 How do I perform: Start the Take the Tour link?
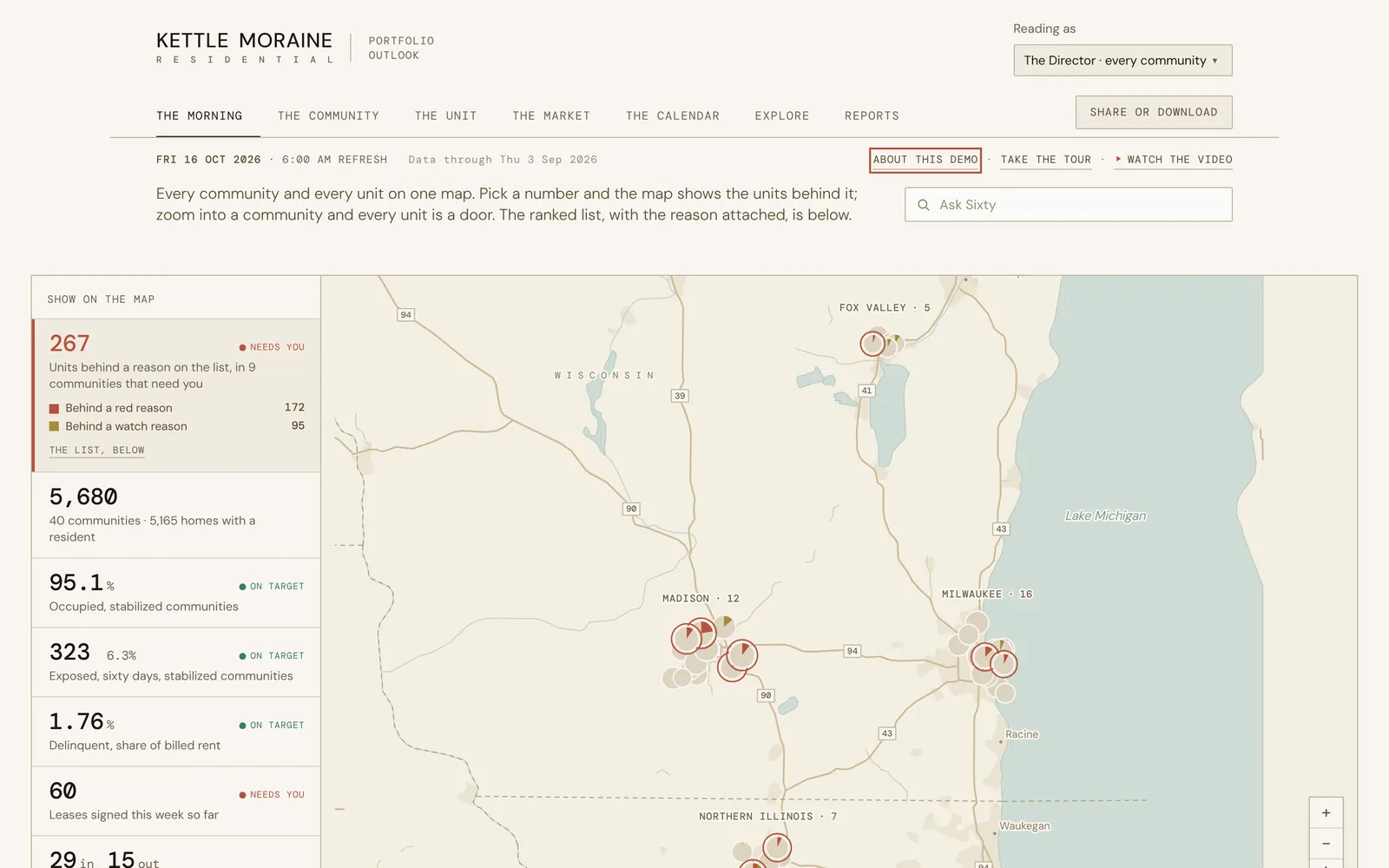click(x=1045, y=160)
